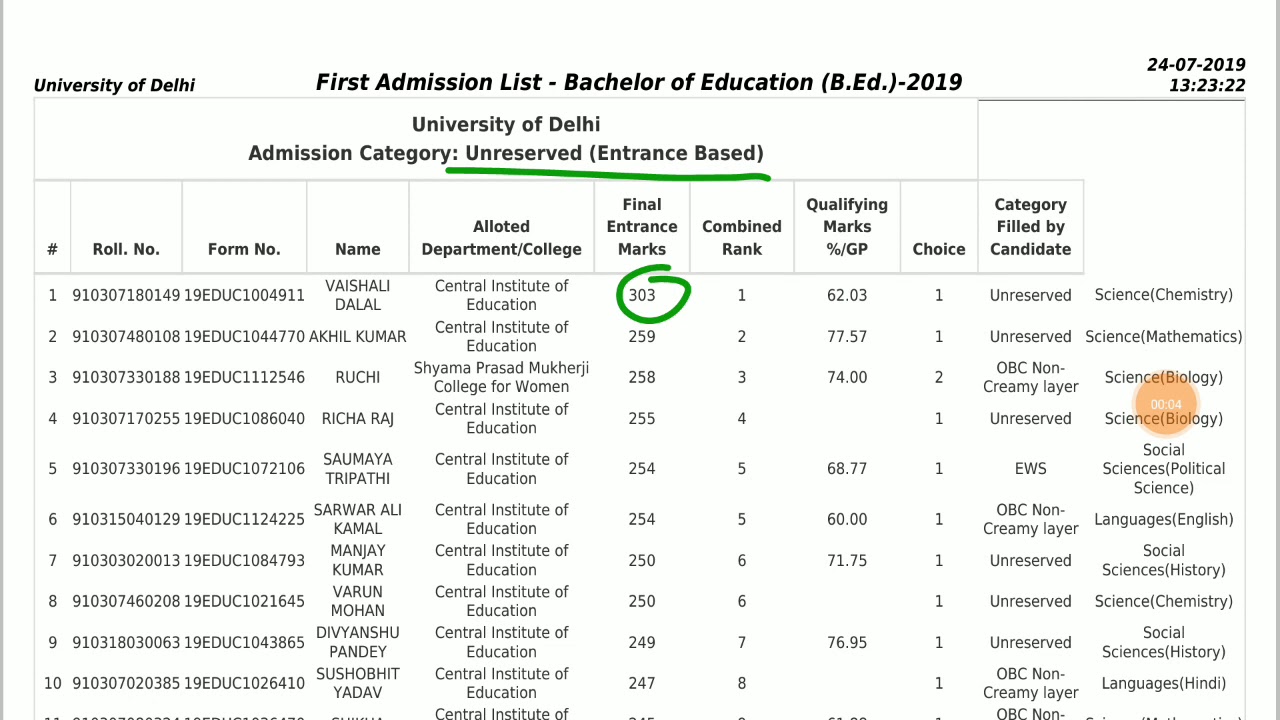Click 'Alloted Department/College' column header
1280x720 pixels.
pos(502,238)
